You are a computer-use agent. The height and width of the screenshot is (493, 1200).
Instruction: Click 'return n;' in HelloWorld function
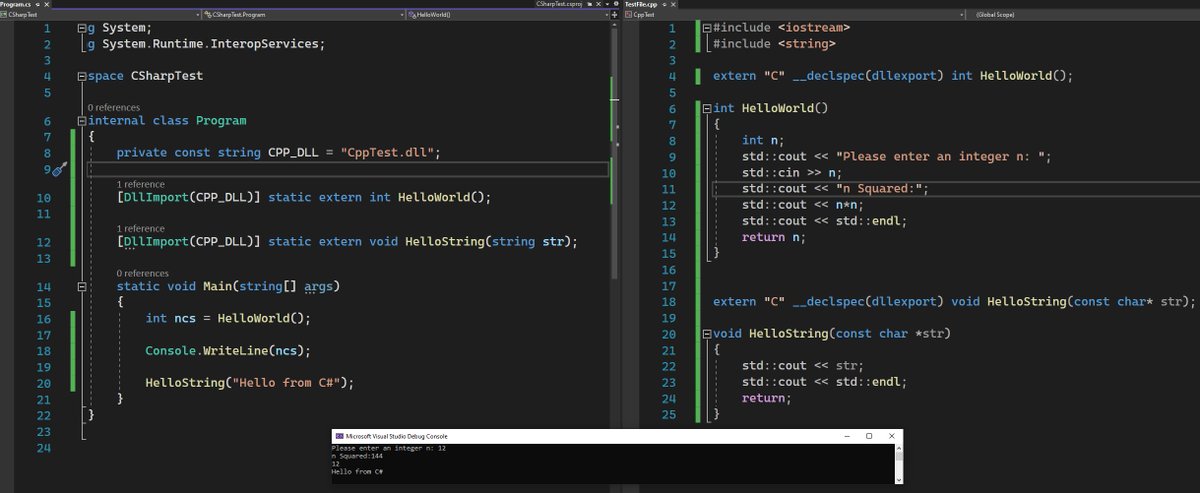(774, 237)
